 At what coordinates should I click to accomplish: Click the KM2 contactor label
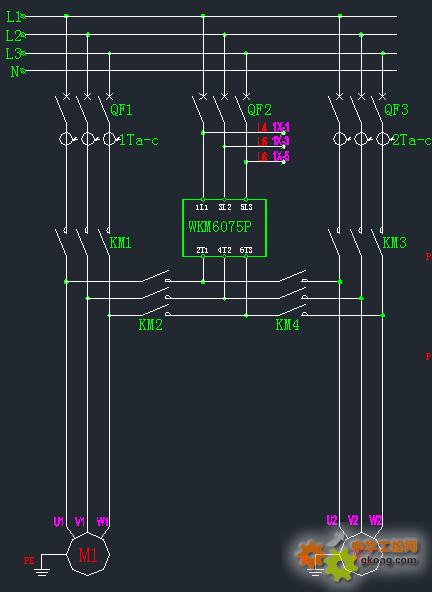pyautogui.click(x=151, y=325)
